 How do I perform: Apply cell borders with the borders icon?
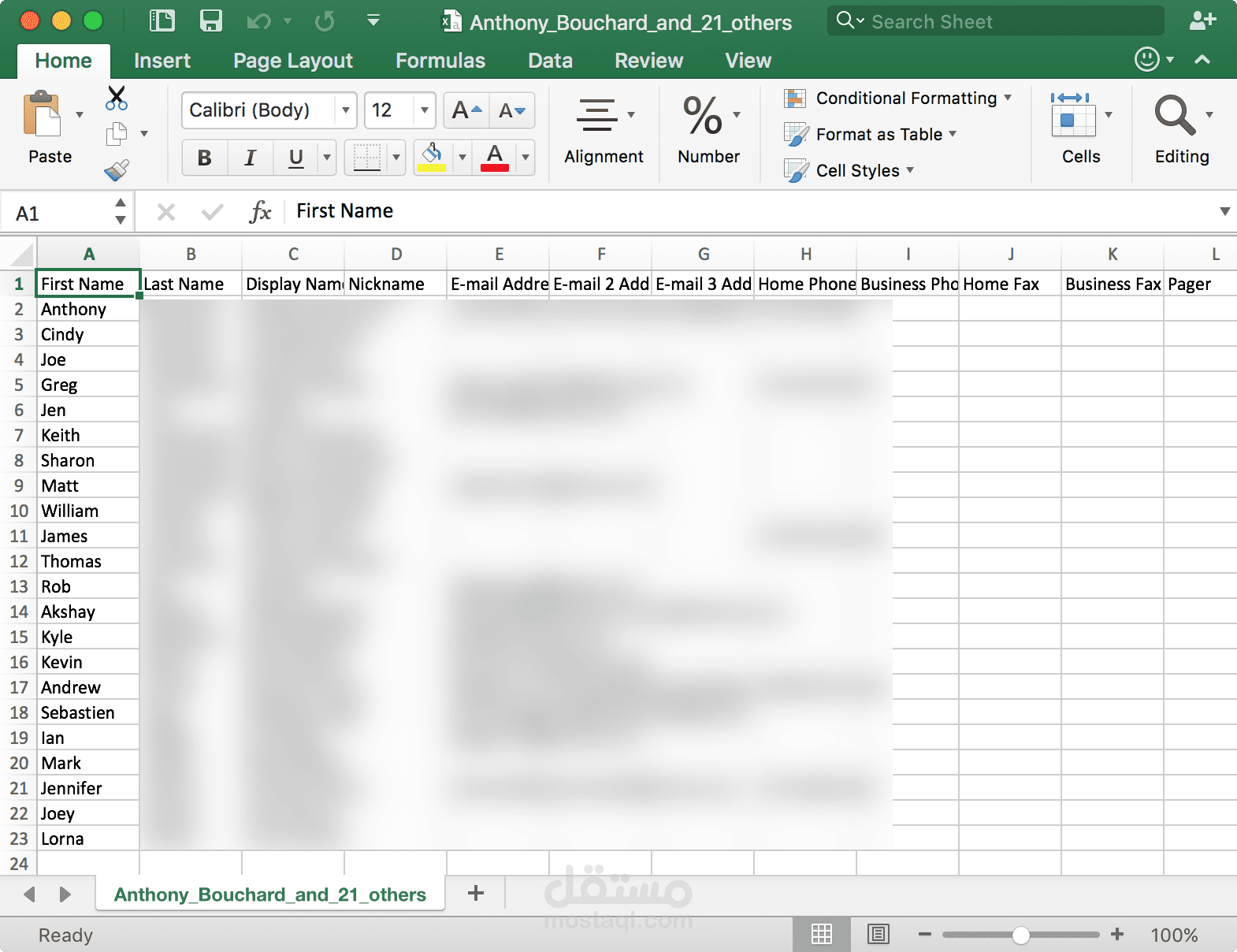367,158
